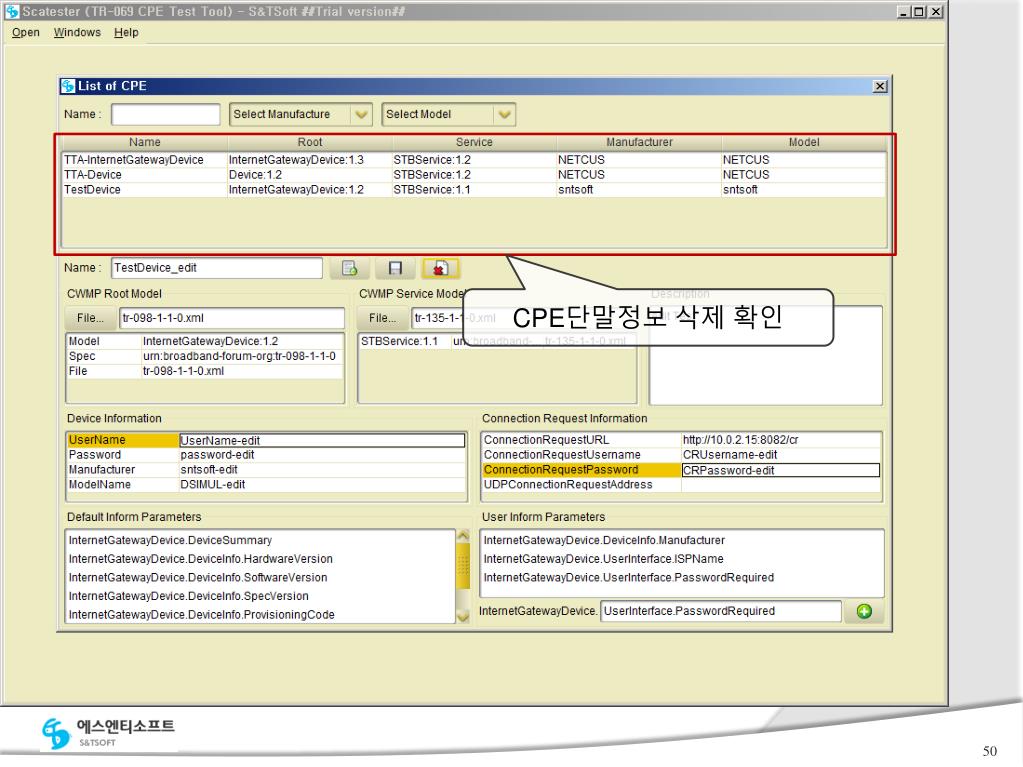Click the save CPE floppy icon

[x=395, y=268]
